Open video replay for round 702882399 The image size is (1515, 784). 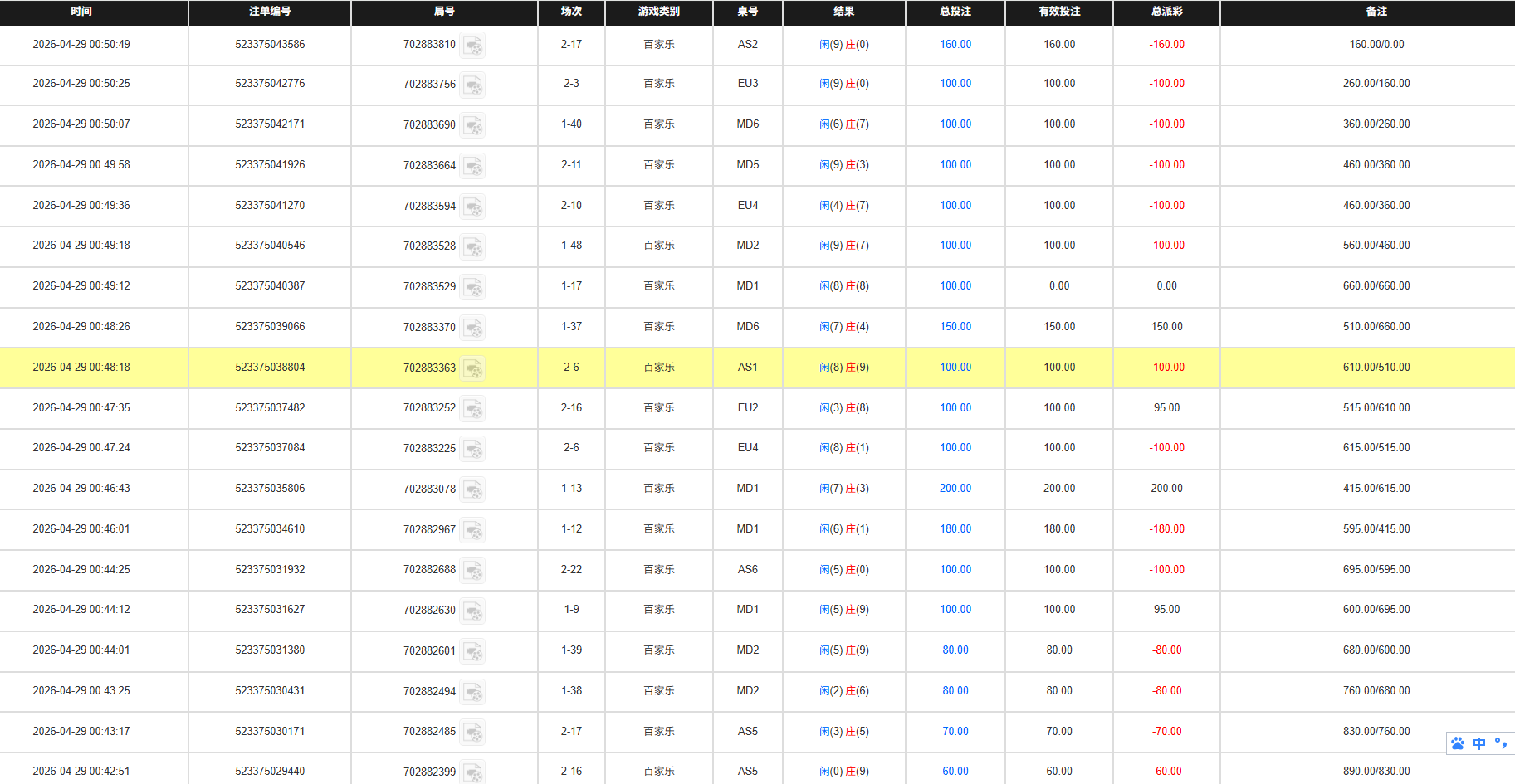tap(472, 772)
